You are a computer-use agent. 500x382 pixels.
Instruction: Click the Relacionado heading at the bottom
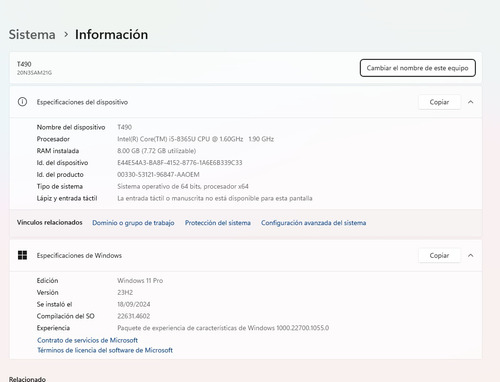pos(27,379)
